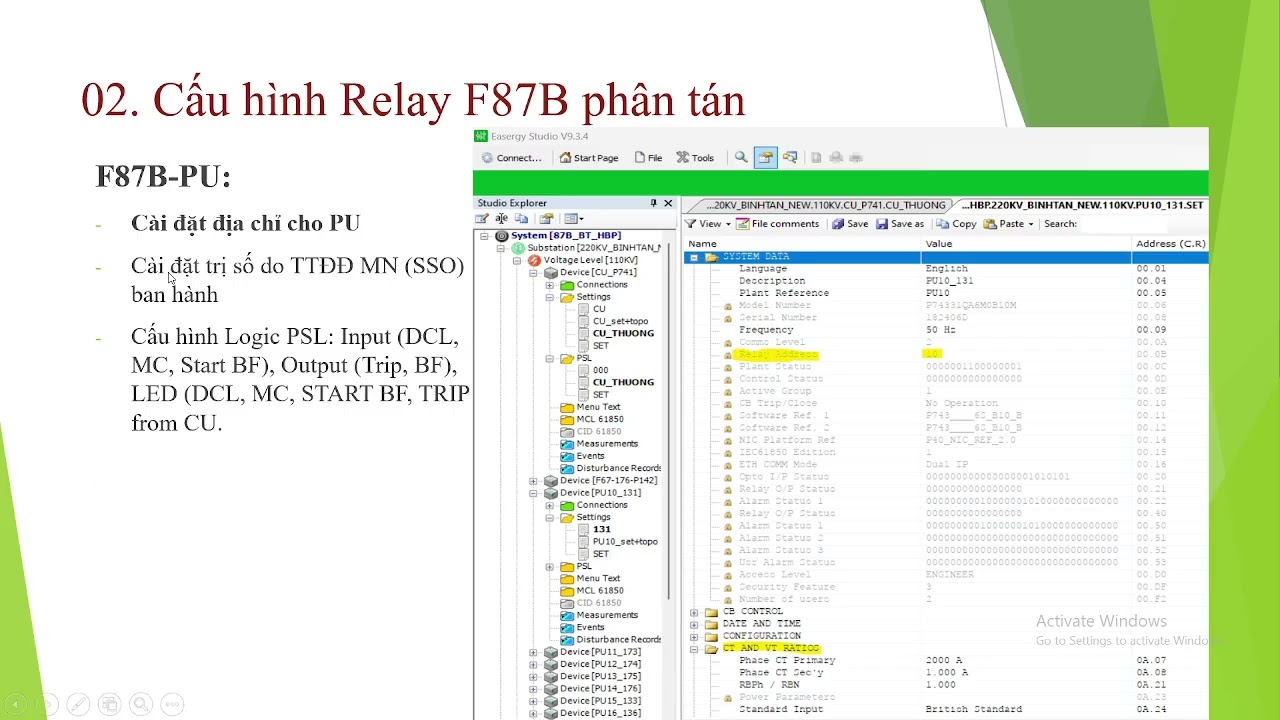Click the edit pencil icon in Studio Explorer toolbar
This screenshot has height=720, width=1280.
(482, 219)
